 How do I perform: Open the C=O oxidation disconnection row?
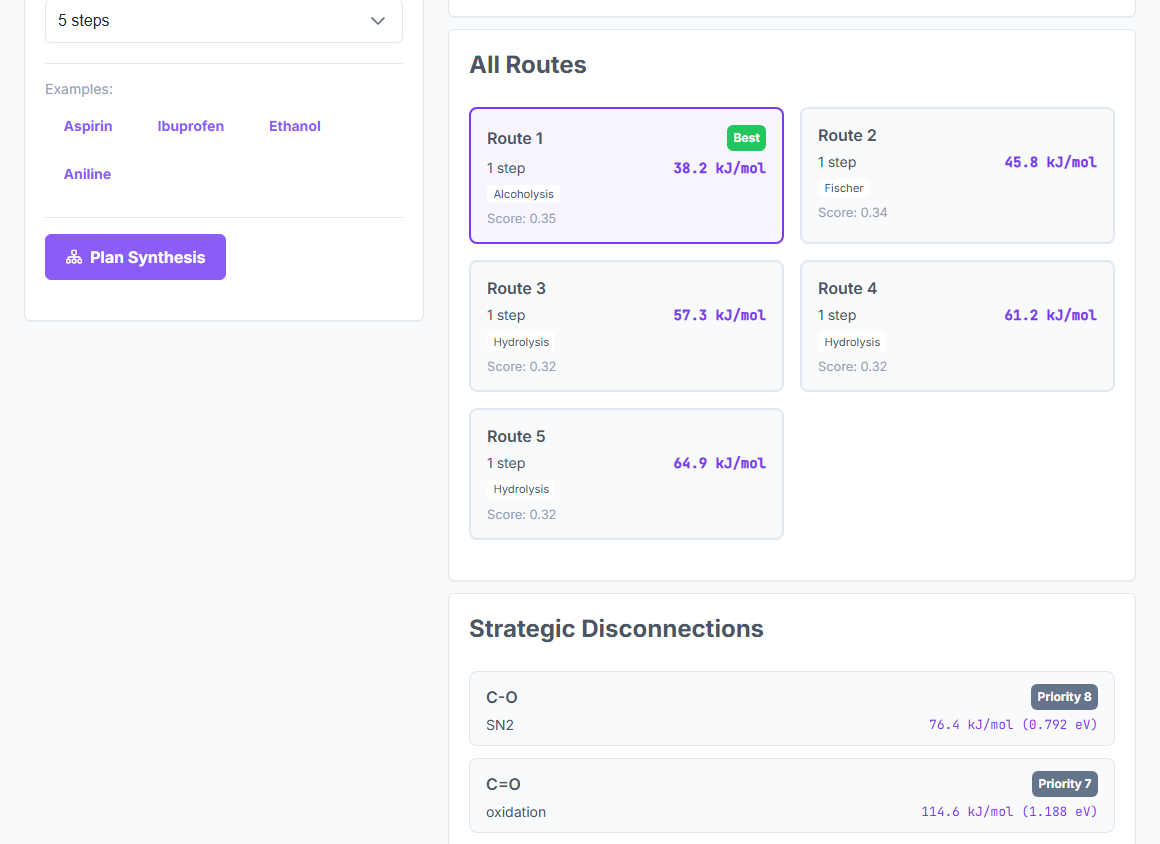tap(792, 795)
